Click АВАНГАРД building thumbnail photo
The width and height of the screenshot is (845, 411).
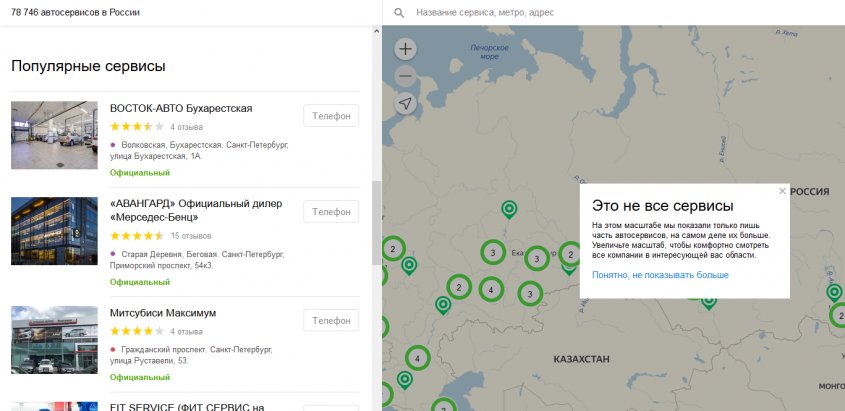[54, 238]
